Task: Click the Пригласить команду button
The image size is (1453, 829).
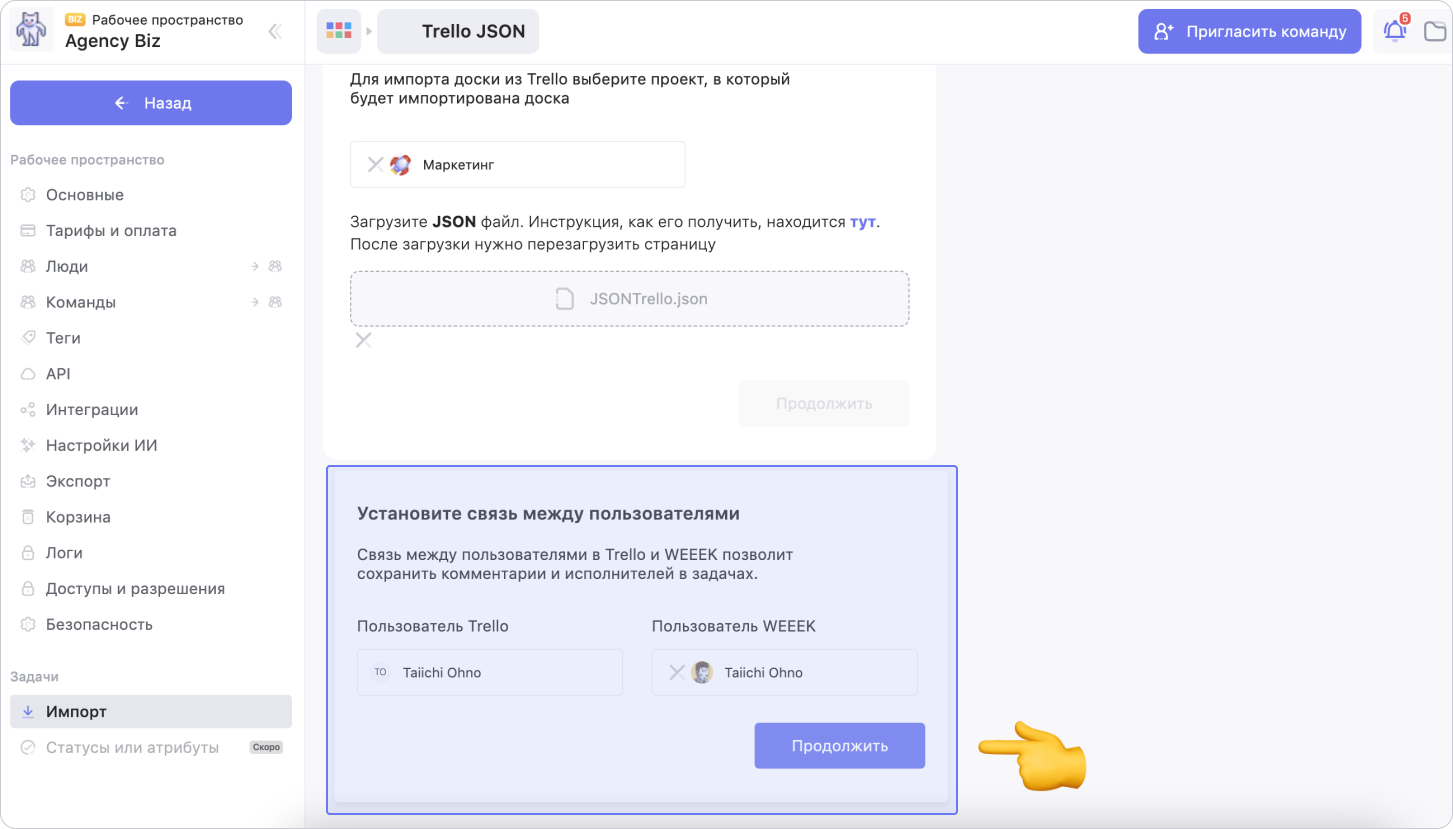Action: (1249, 31)
